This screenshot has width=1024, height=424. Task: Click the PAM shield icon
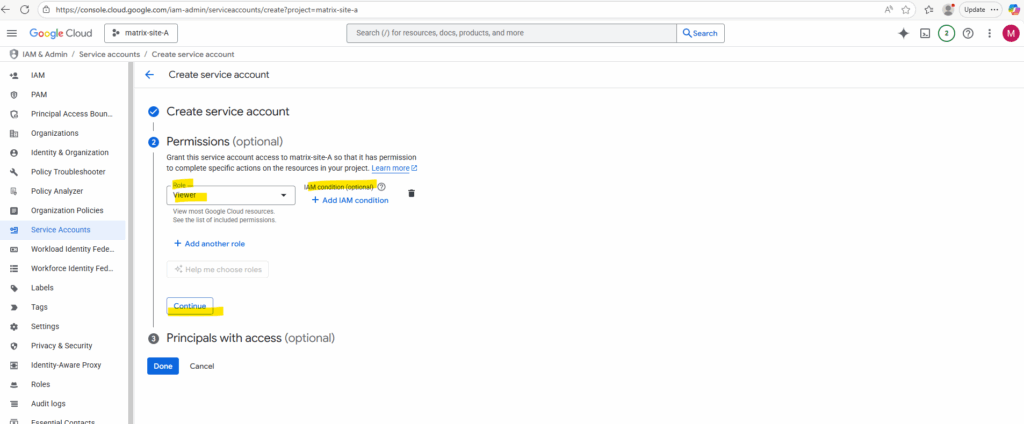(14, 95)
